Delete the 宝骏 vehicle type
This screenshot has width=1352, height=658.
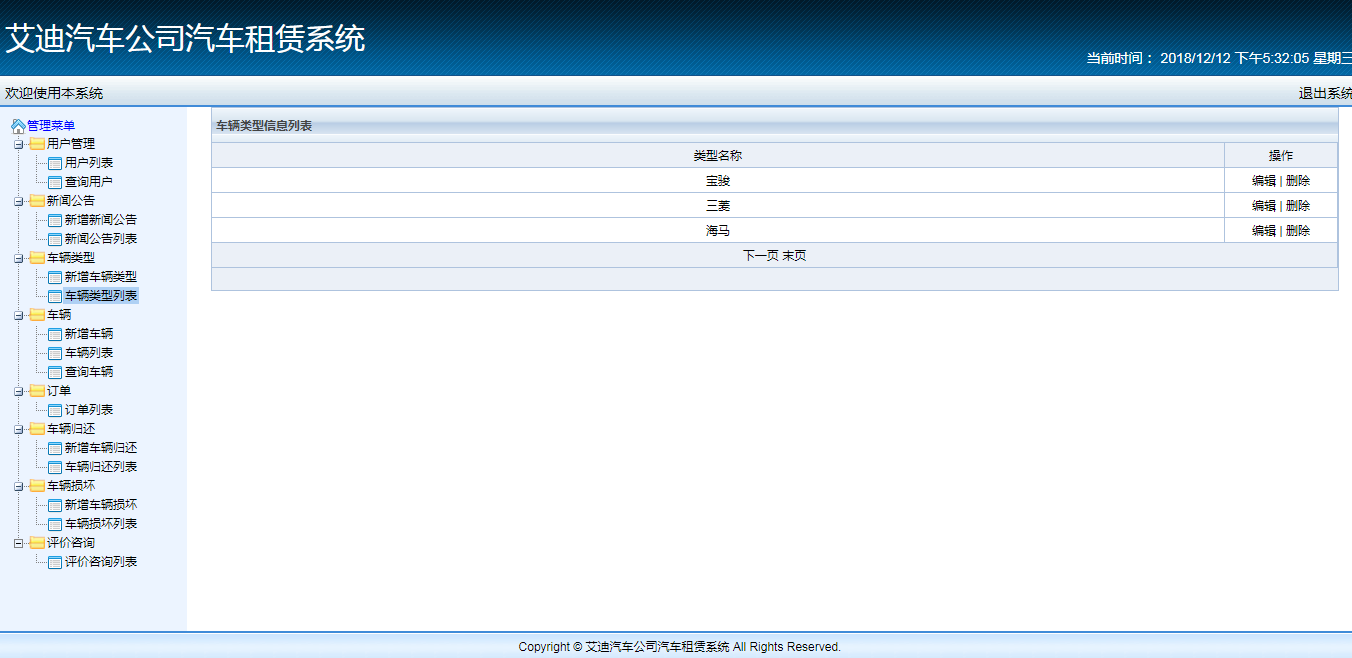1298,181
